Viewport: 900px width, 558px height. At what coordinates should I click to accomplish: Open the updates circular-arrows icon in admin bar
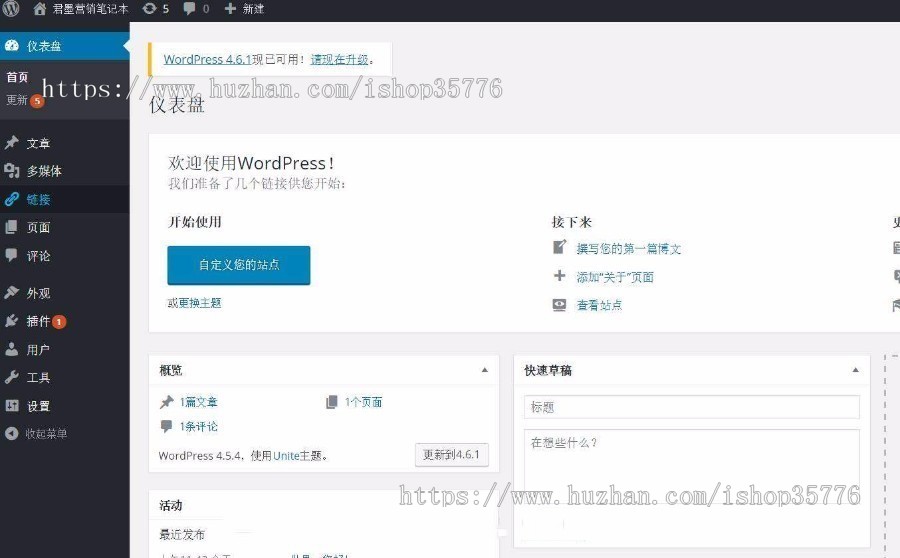pos(149,9)
